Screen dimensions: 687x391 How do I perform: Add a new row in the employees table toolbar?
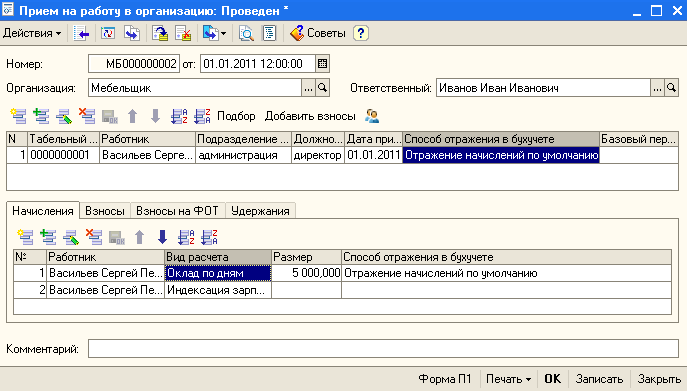pyautogui.click(x=18, y=116)
